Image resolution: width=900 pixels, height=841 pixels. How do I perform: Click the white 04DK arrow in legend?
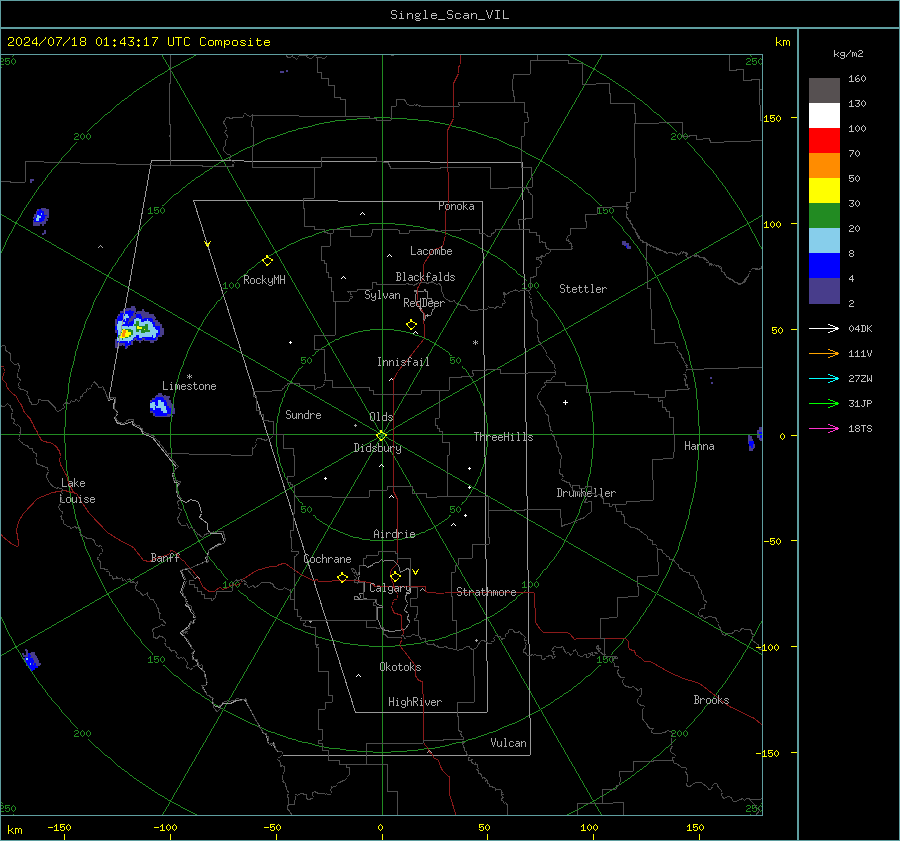point(824,328)
